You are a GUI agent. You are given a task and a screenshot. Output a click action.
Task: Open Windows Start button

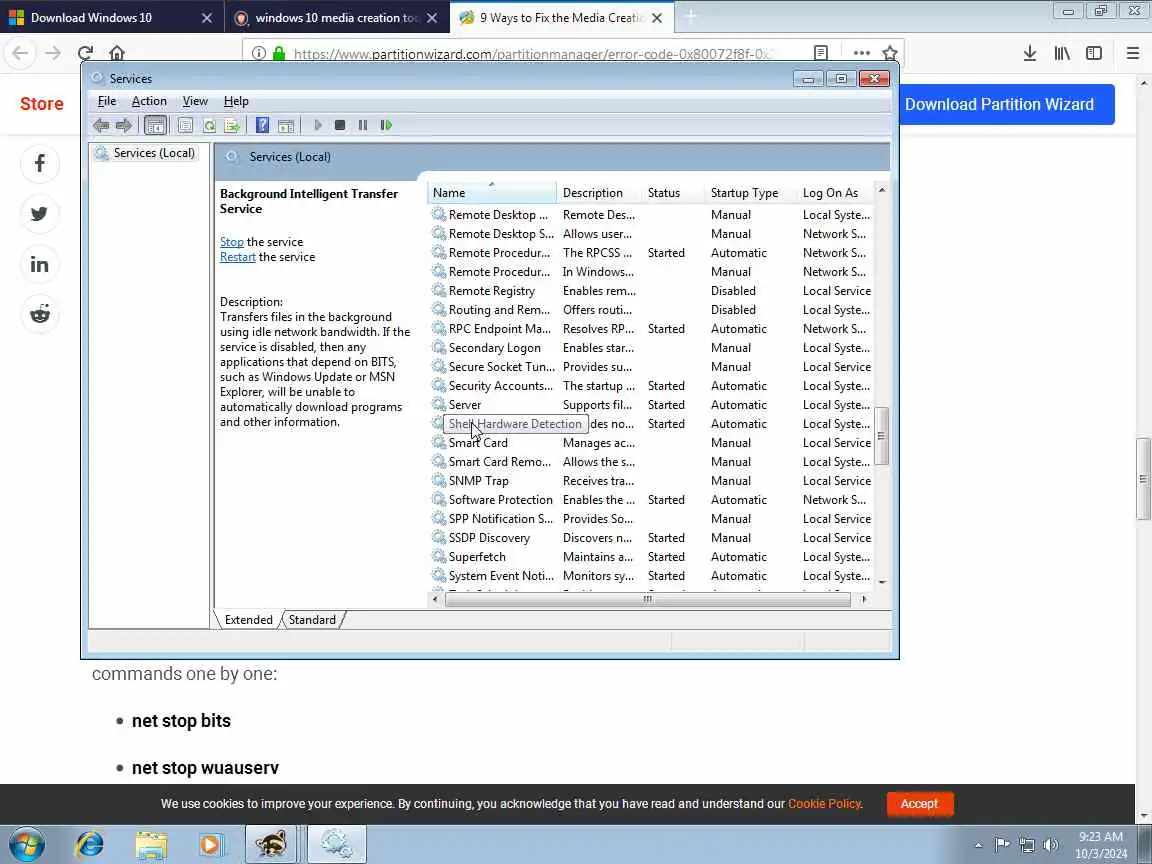[x=27, y=845]
